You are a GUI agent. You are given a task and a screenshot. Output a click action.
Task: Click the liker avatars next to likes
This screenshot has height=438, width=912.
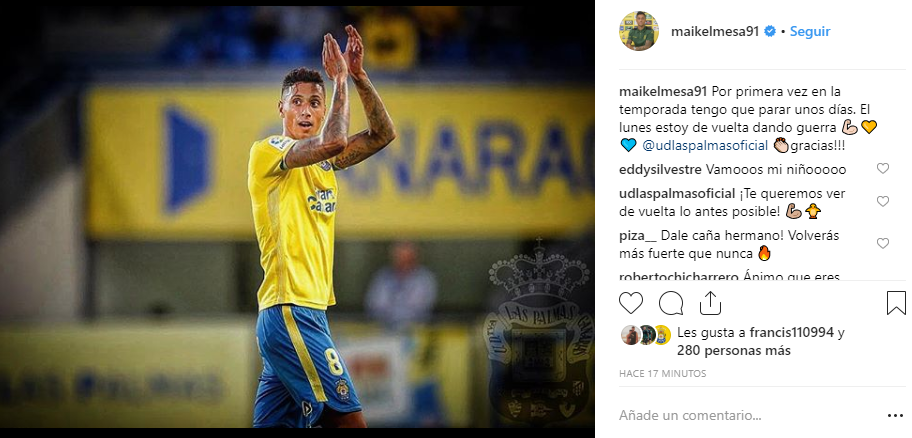(645, 334)
